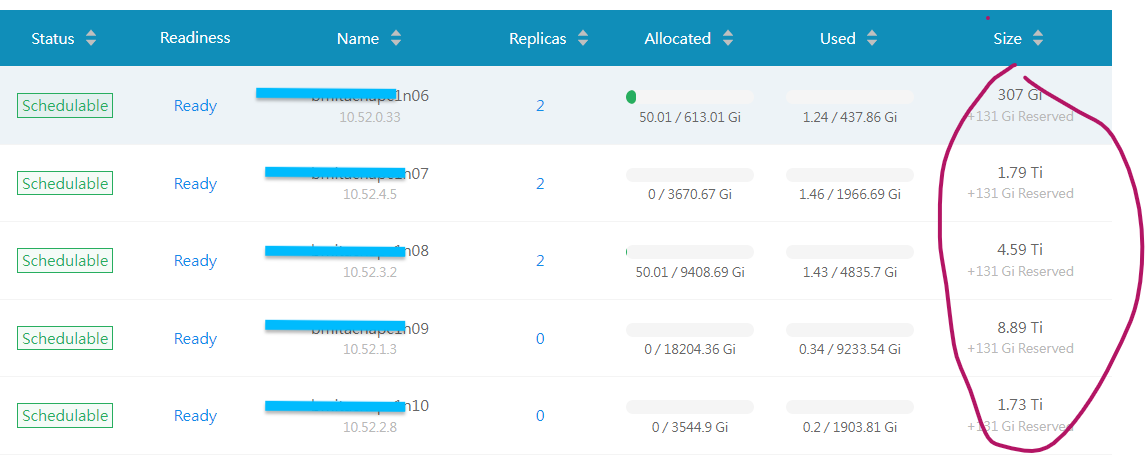1145x471 pixels.
Task: Open replicas count 0 for node 10.52.1.3
Action: [540, 339]
